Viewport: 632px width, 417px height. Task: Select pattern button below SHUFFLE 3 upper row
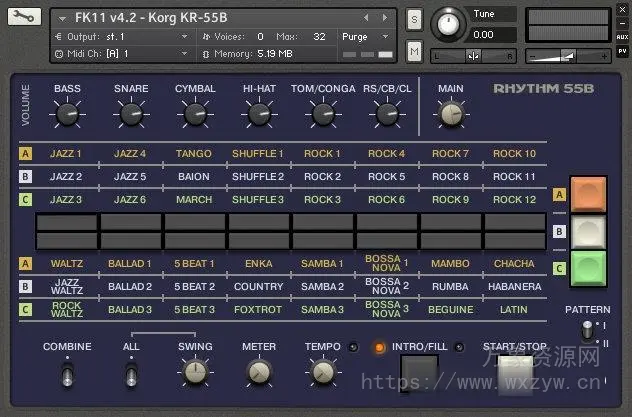click(x=259, y=222)
